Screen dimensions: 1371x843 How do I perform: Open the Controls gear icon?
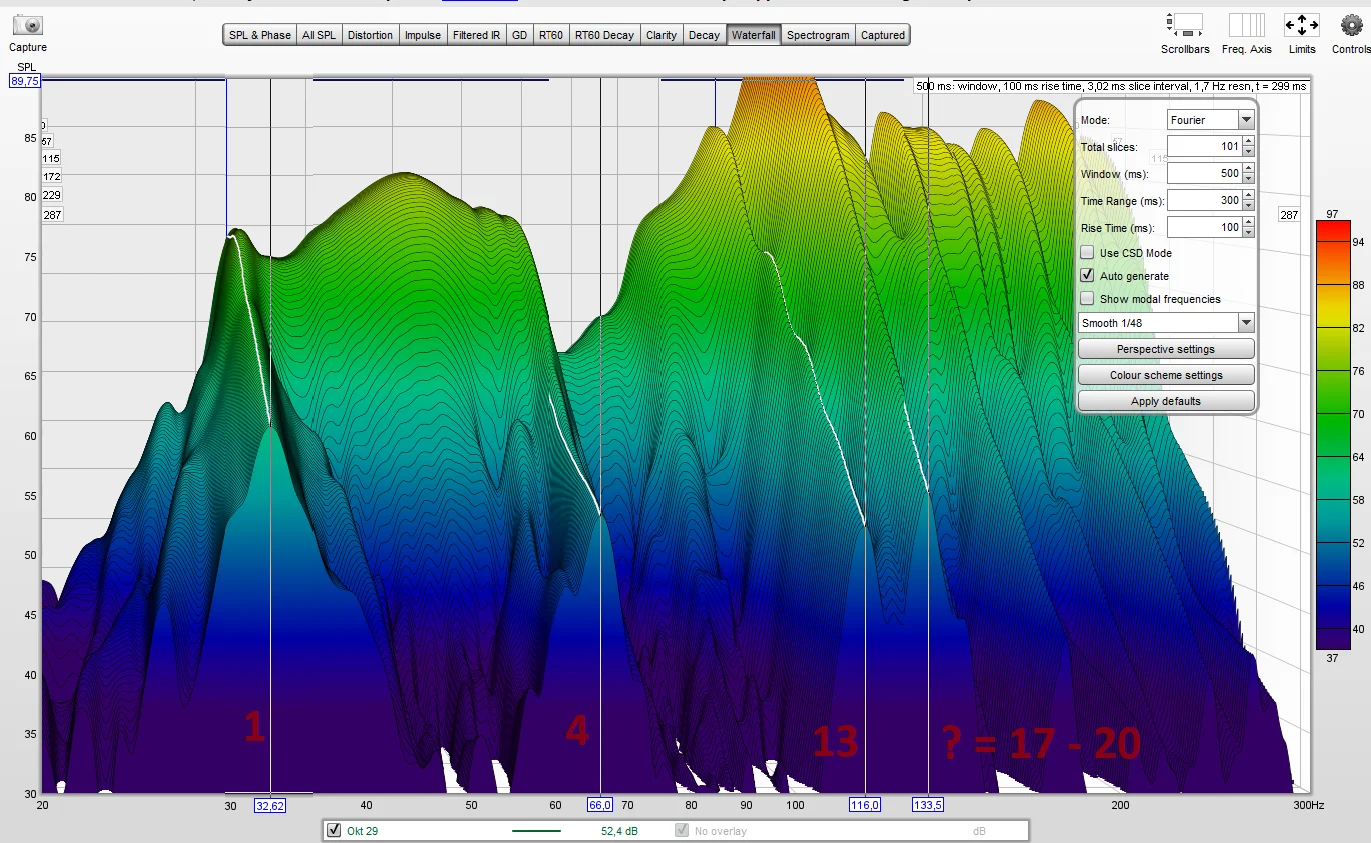pos(1352,25)
